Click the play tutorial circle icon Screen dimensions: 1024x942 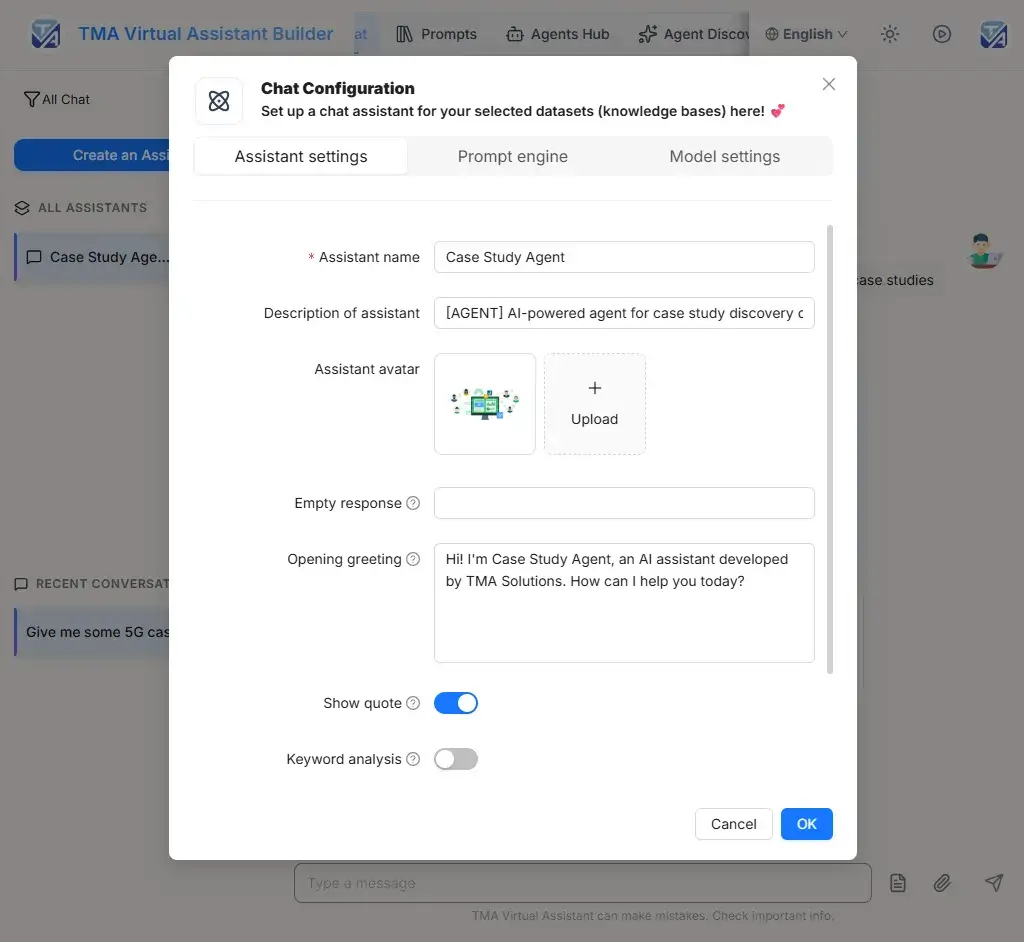941,33
